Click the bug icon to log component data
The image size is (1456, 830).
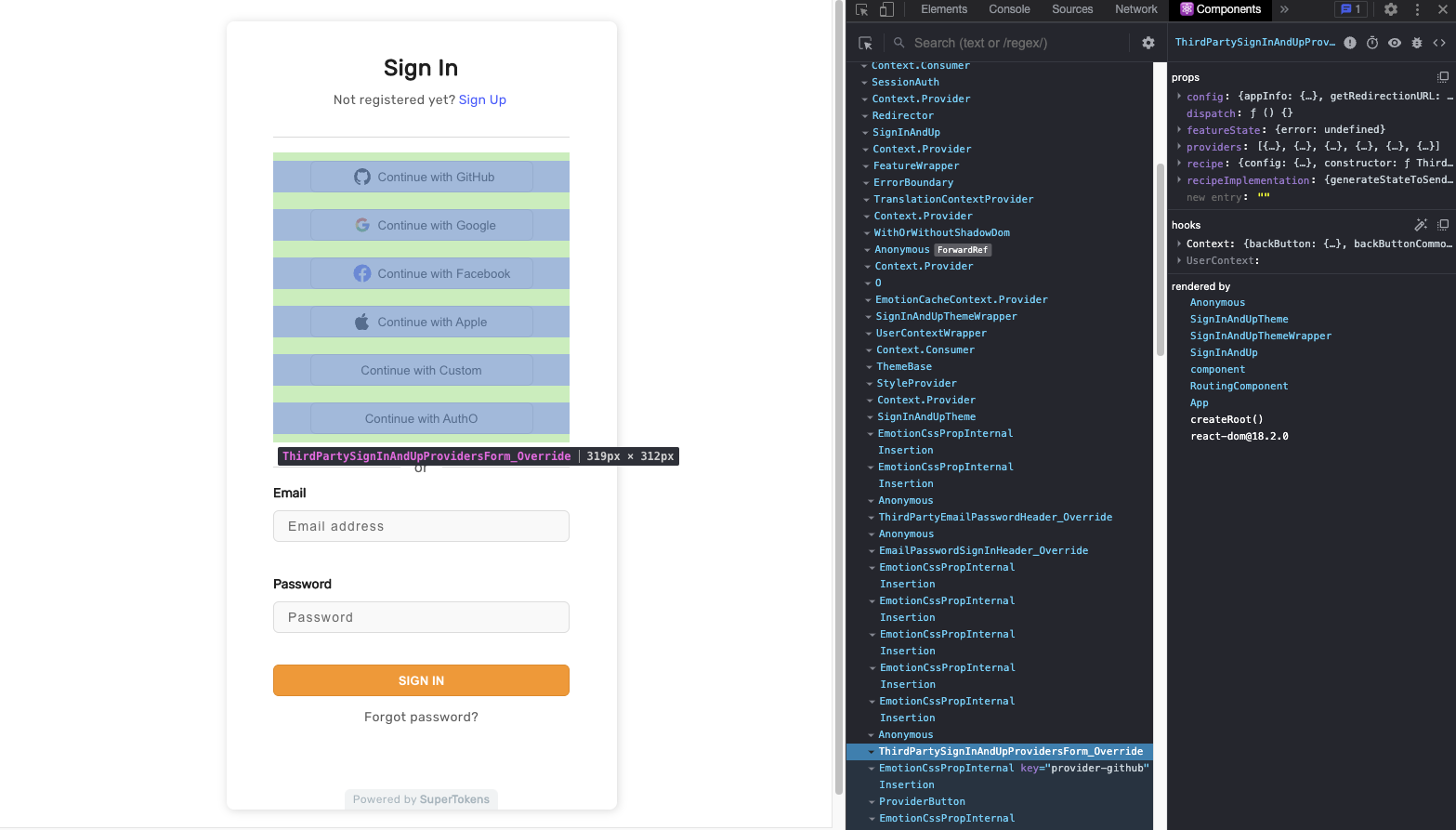[1417, 42]
